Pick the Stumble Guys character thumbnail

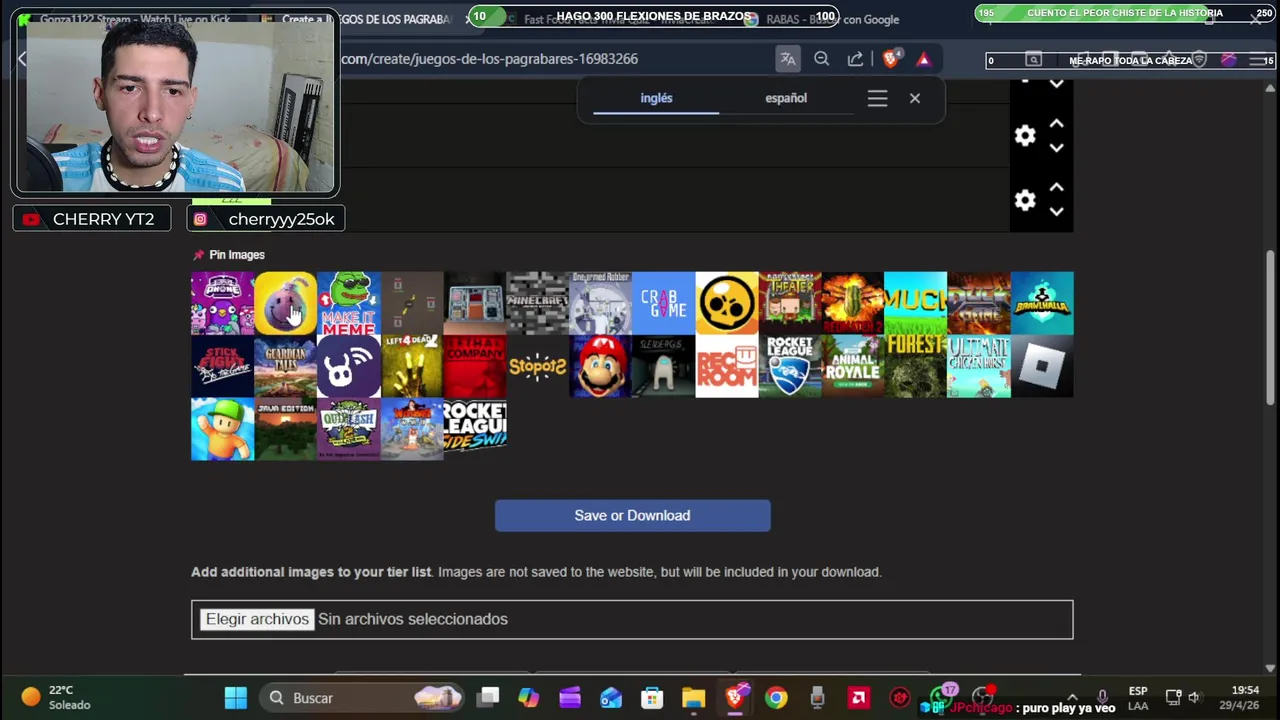[222, 429]
